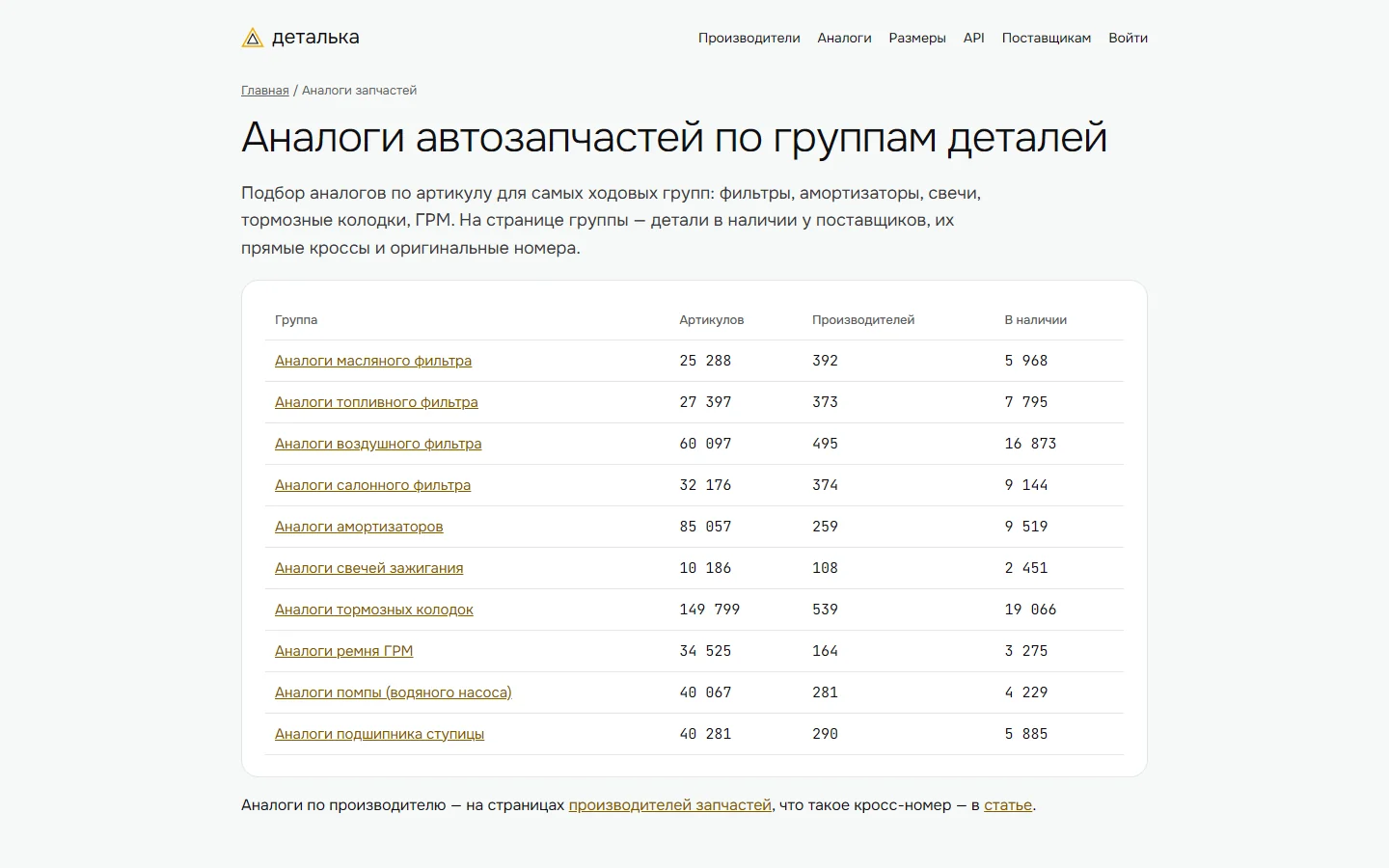Open Аналоги помпы (водяного насоса) link

coord(394,692)
